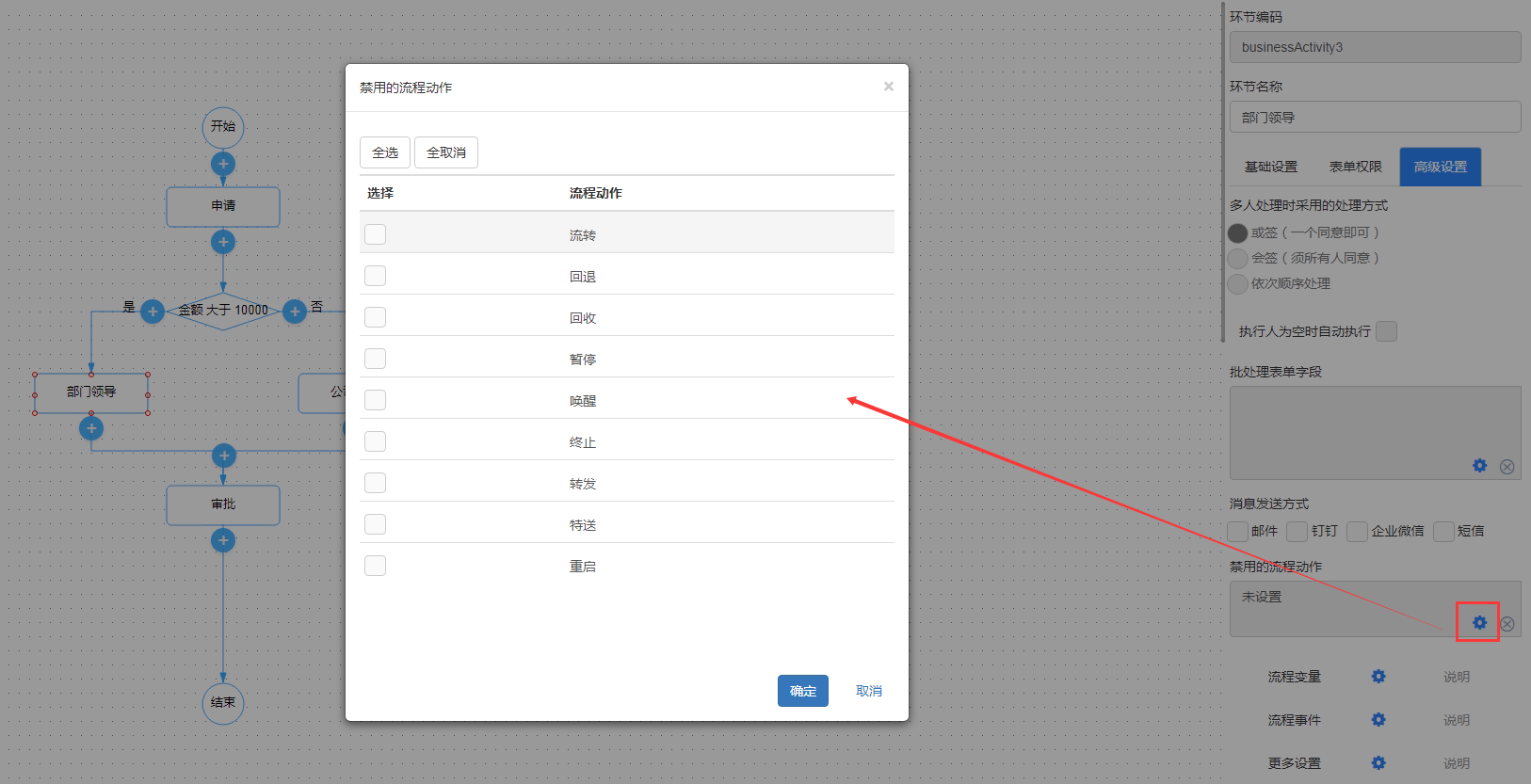Click gear icon for 禁用的流程动作
The width and height of the screenshot is (1531, 784).
(1479, 622)
